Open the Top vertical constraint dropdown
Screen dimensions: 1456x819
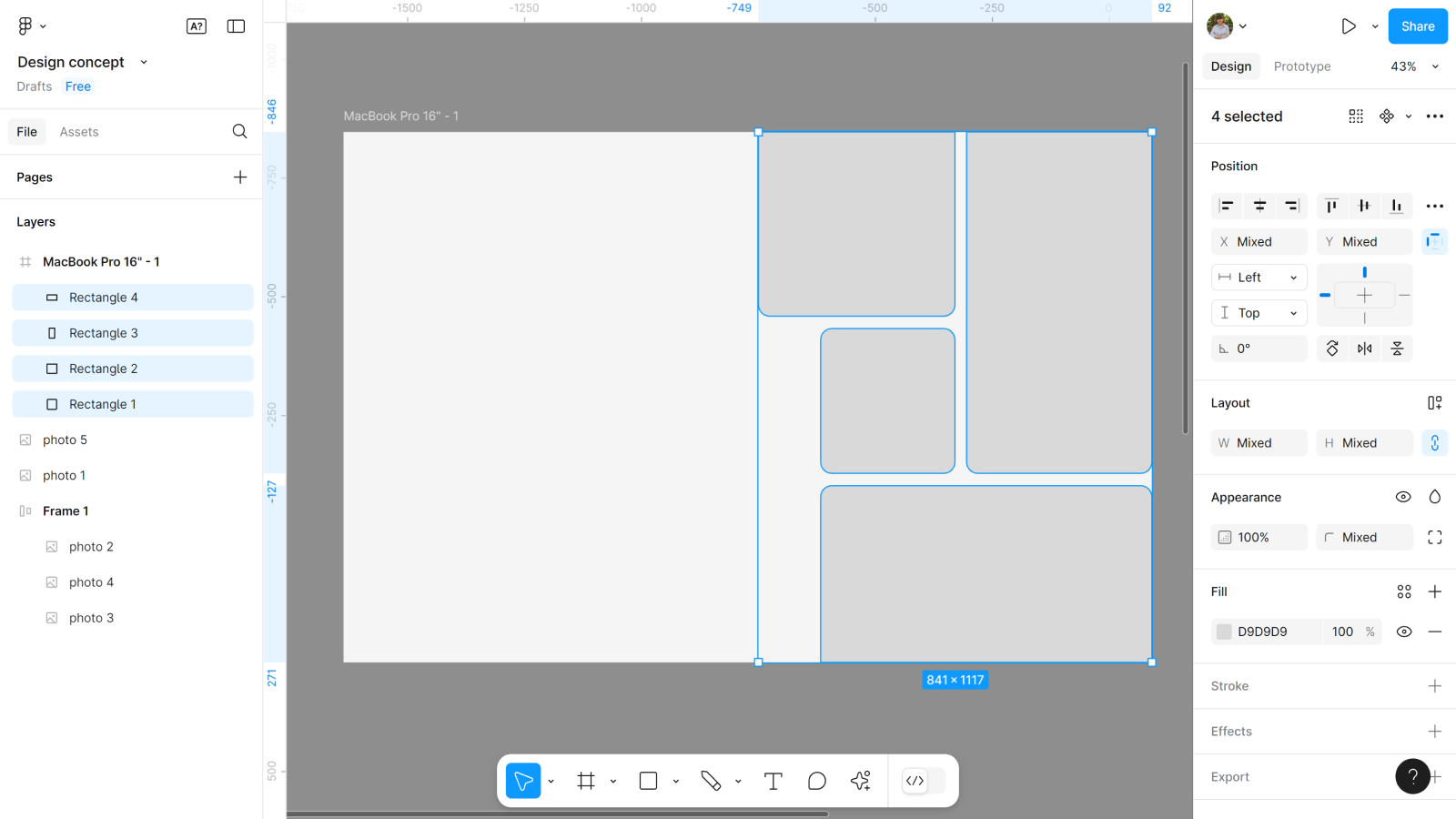click(x=1259, y=313)
